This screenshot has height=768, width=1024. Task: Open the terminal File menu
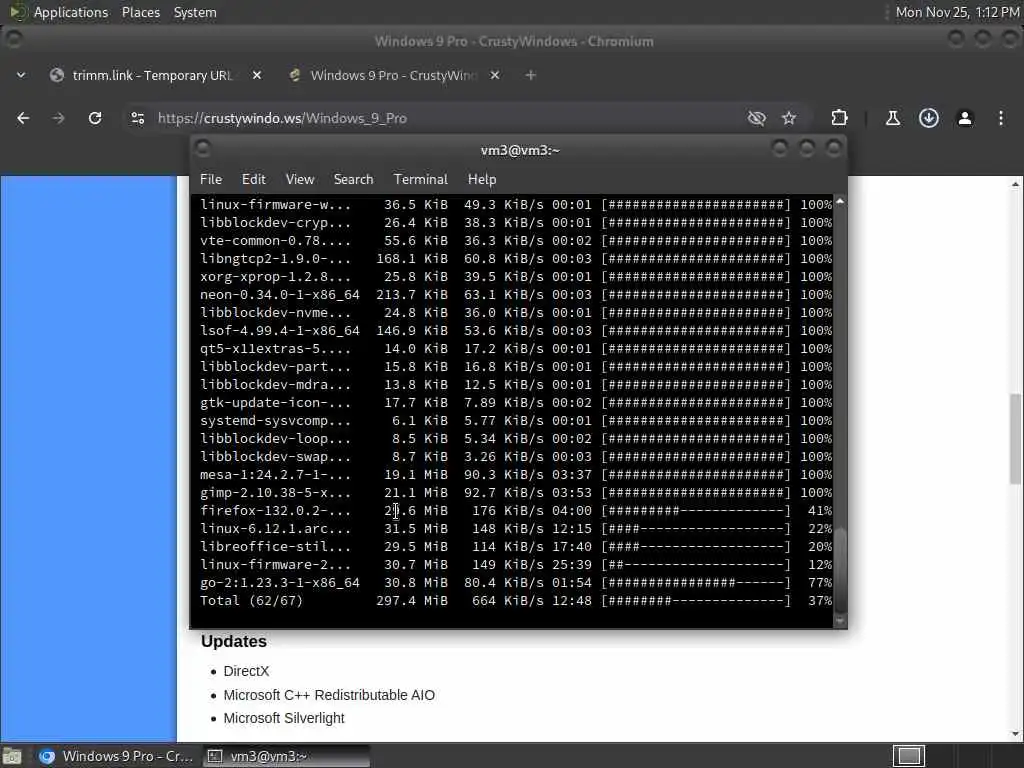[x=211, y=179]
